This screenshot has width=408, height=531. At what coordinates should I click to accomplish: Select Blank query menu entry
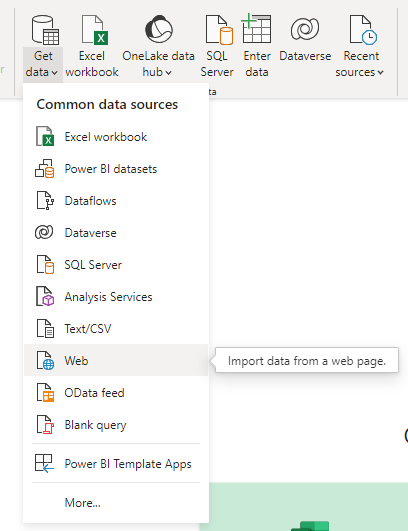(116, 425)
